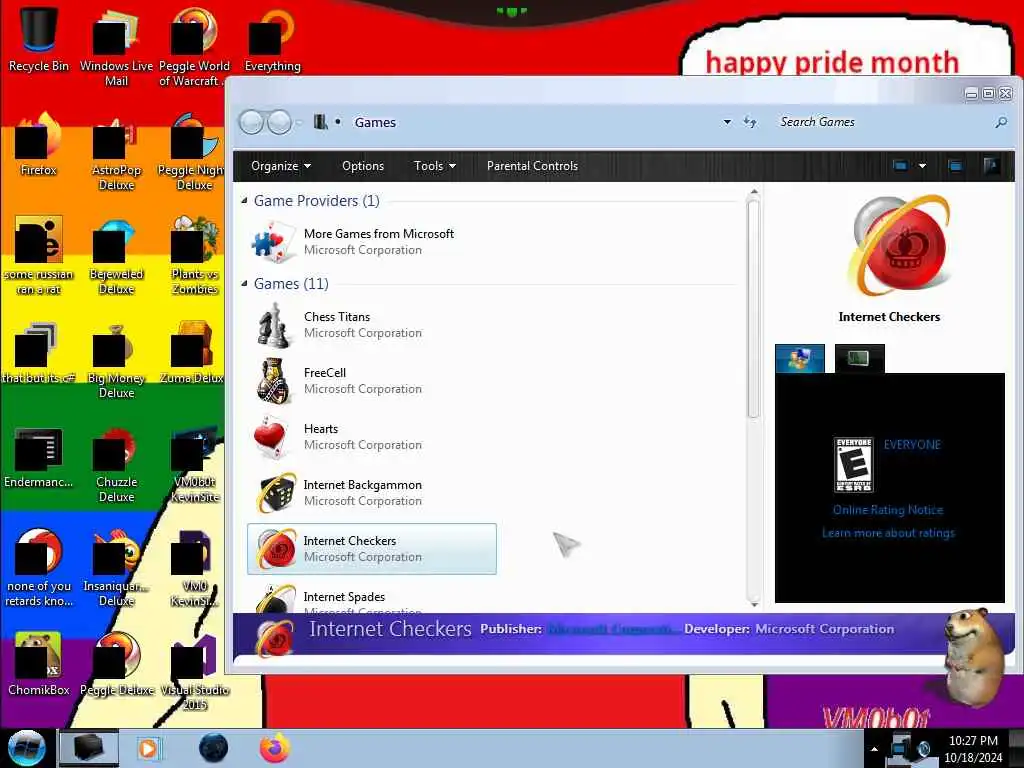Image resolution: width=1024 pixels, height=768 pixels.
Task: Open the recent pages dropdown arrow
Action: tap(299, 122)
